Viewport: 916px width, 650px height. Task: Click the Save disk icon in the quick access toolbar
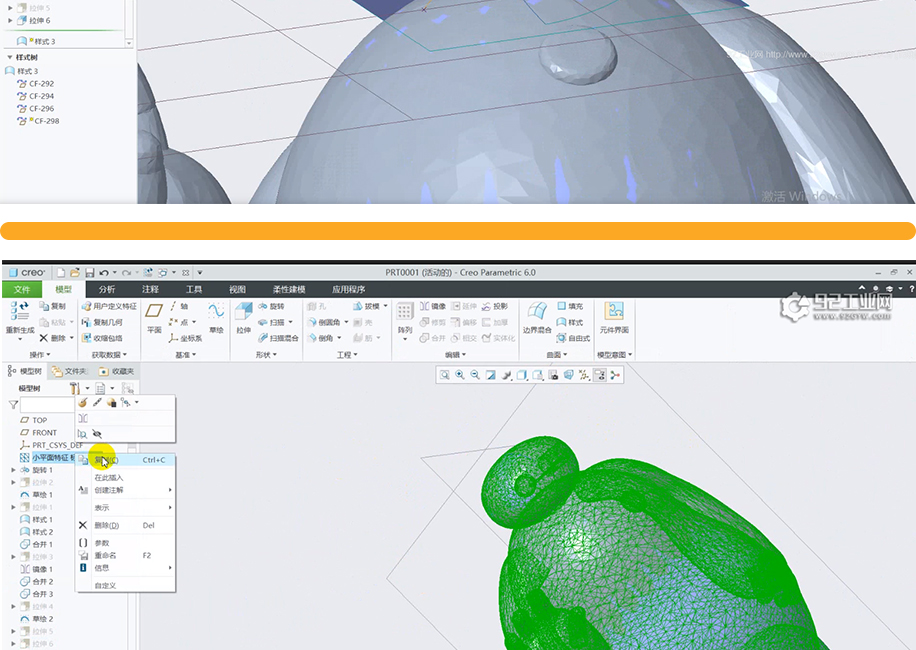tap(89, 273)
